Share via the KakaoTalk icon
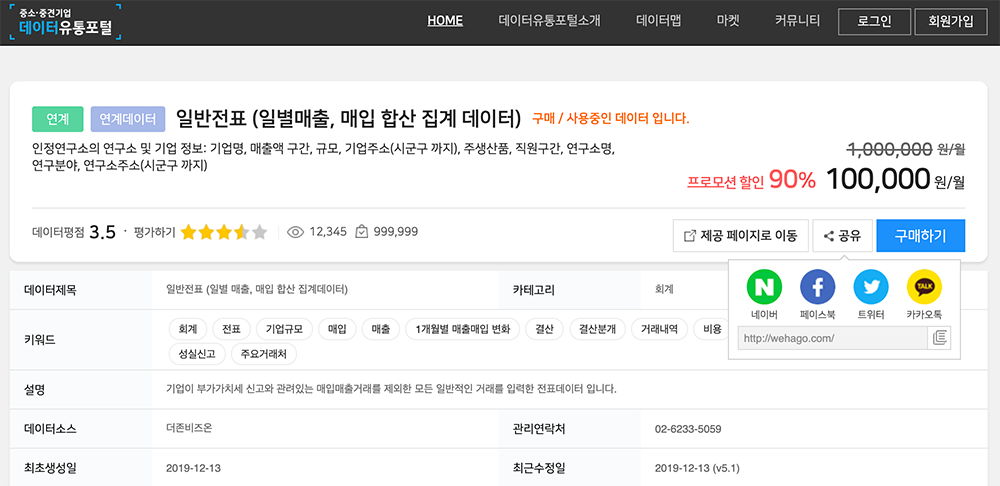The width and height of the screenshot is (1000, 486). [924, 288]
